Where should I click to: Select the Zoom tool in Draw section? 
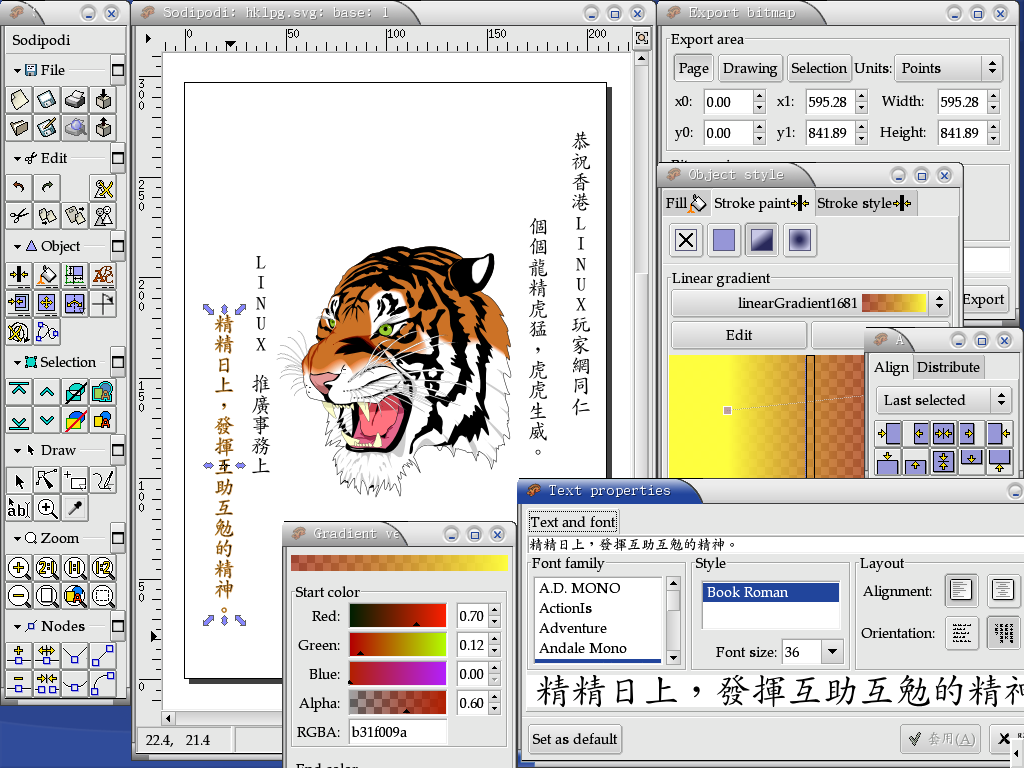coord(47,509)
